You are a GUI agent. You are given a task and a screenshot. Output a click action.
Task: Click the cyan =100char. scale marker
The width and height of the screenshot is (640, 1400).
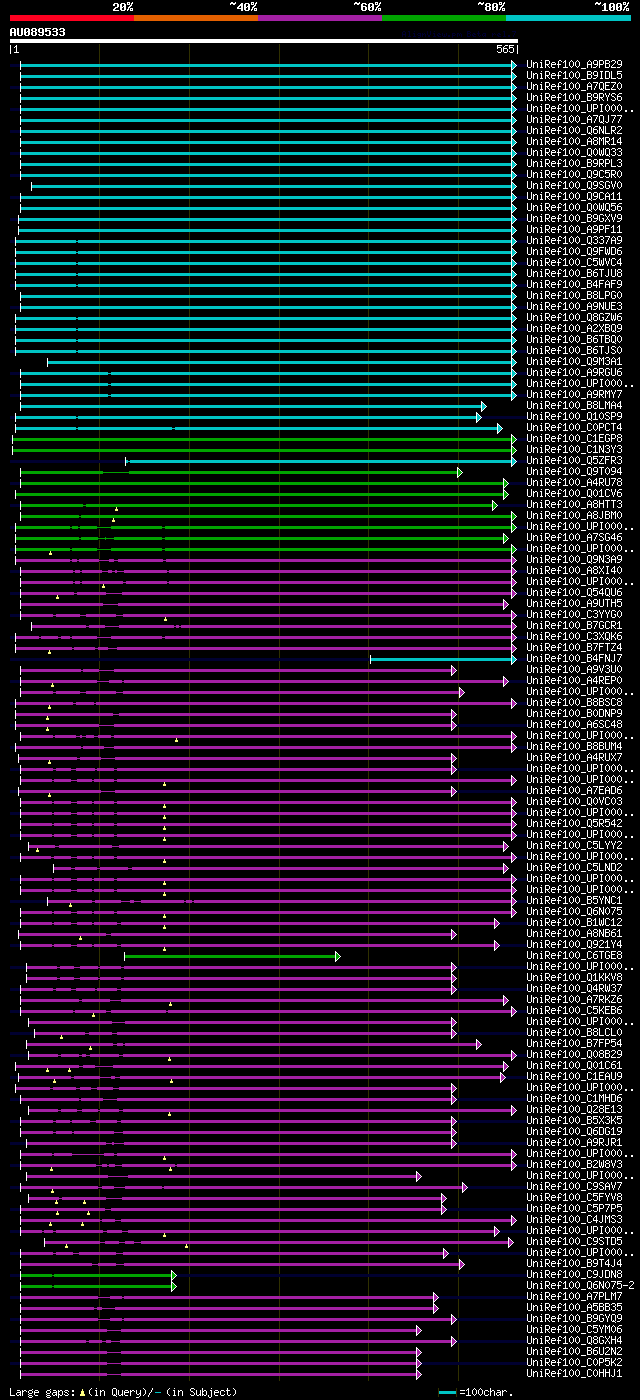447,1392
